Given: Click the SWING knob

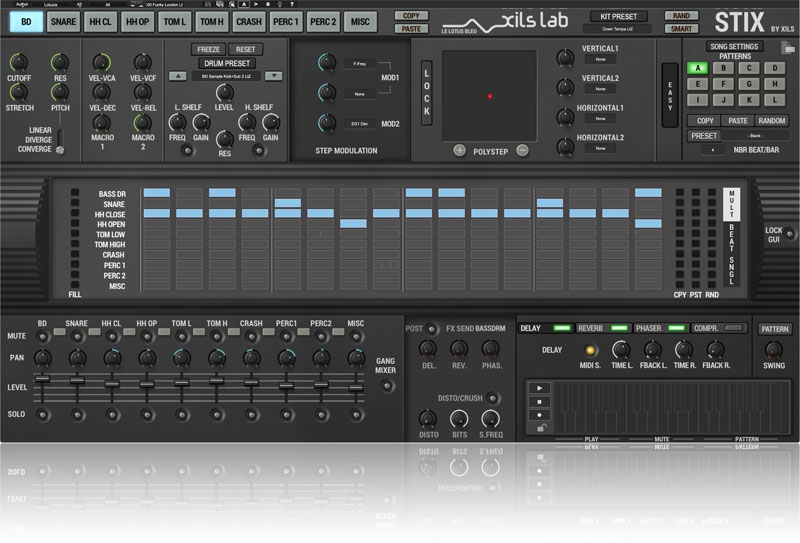Looking at the screenshot, I should (774, 350).
